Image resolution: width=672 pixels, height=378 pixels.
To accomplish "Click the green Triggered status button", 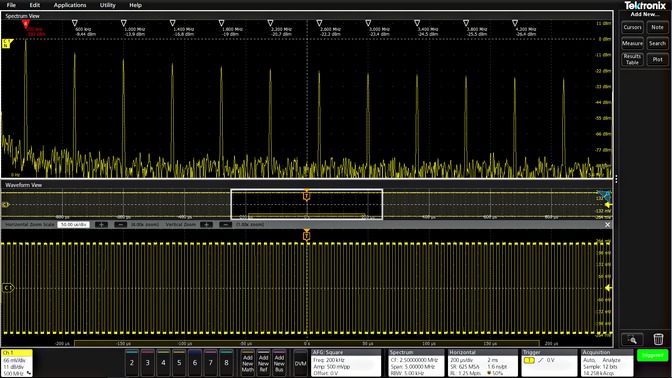I will point(652,355).
